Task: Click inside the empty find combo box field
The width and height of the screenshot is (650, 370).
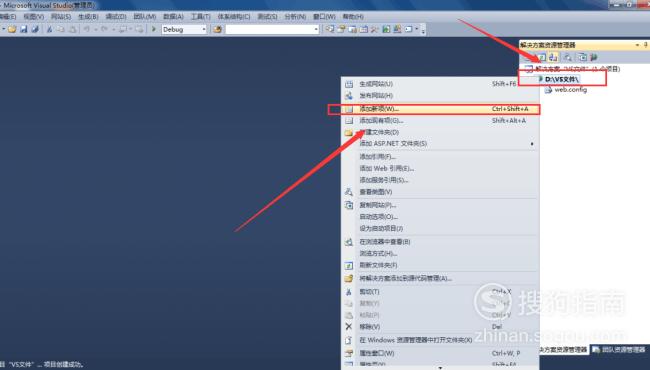Action: point(269,29)
